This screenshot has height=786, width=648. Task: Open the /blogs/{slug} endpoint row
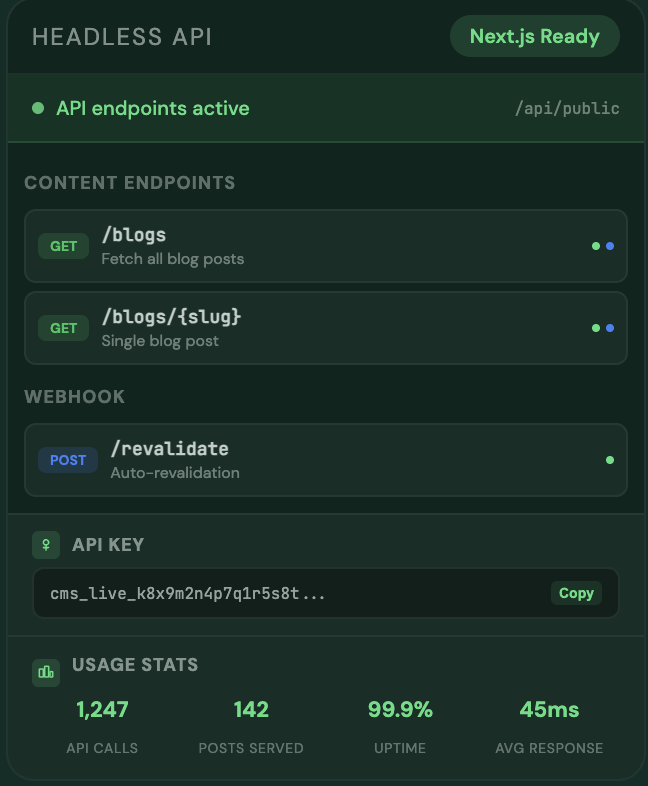pos(326,328)
